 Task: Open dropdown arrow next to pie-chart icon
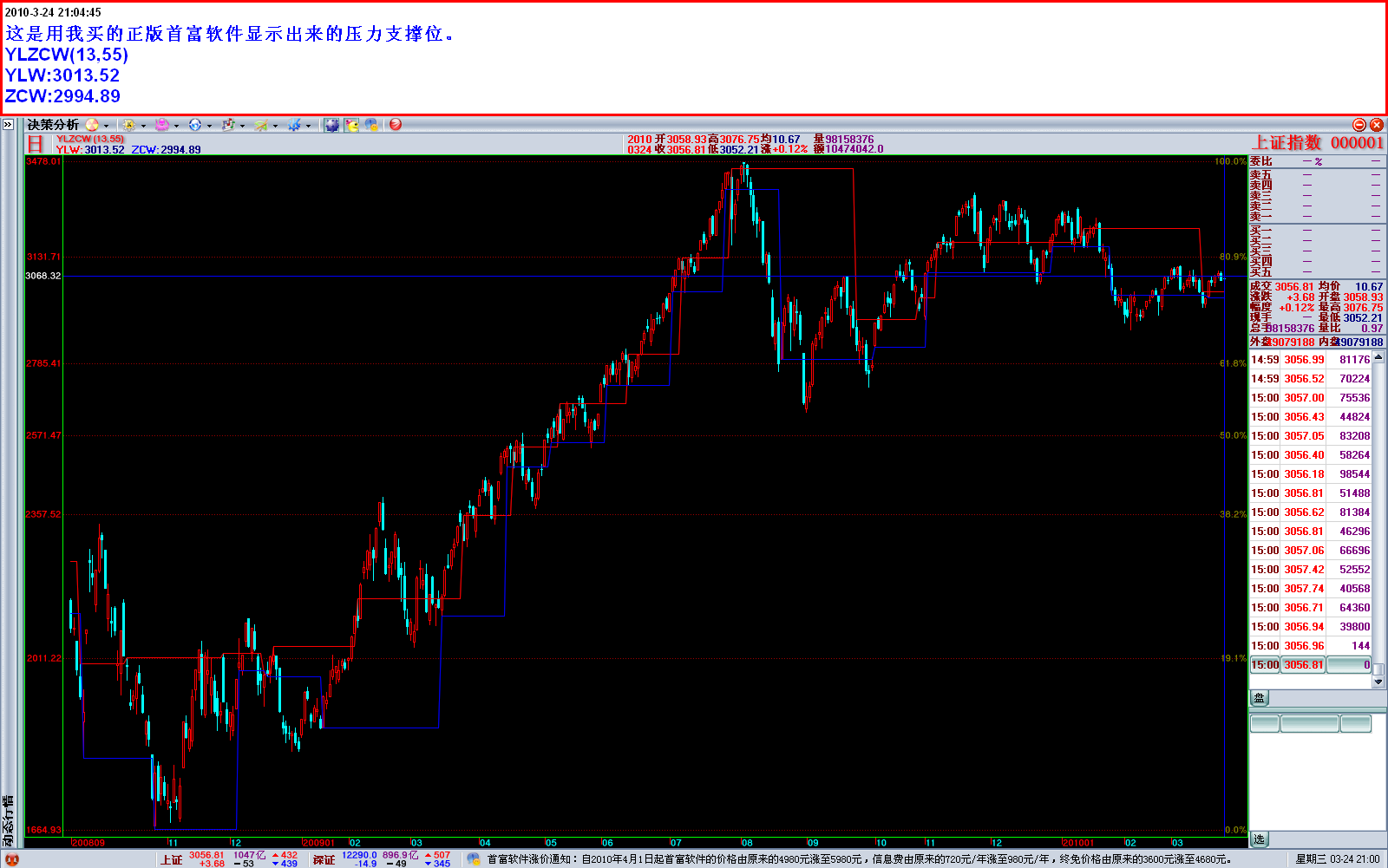(x=107, y=126)
